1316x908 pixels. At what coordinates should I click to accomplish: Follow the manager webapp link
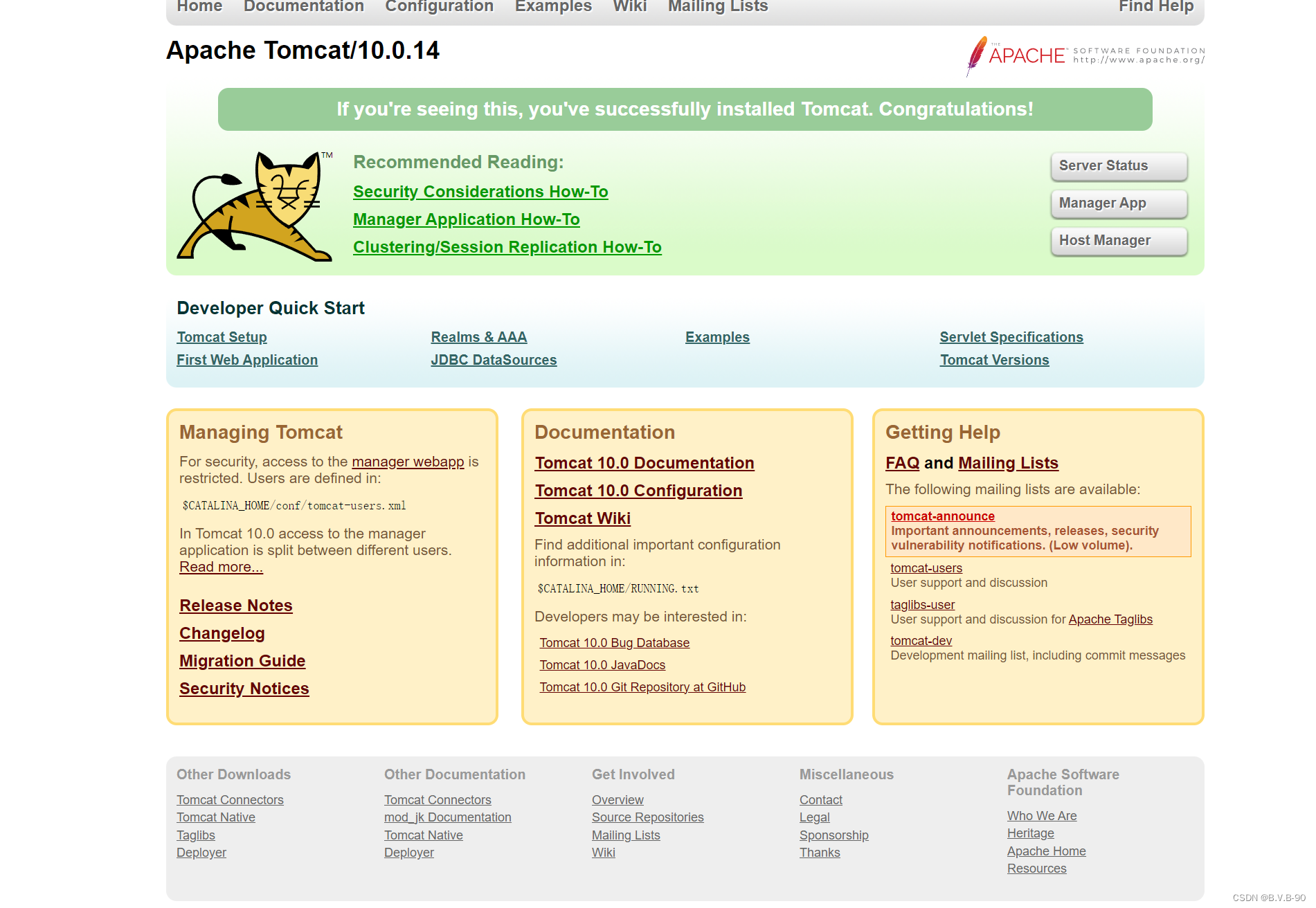tap(408, 462)
